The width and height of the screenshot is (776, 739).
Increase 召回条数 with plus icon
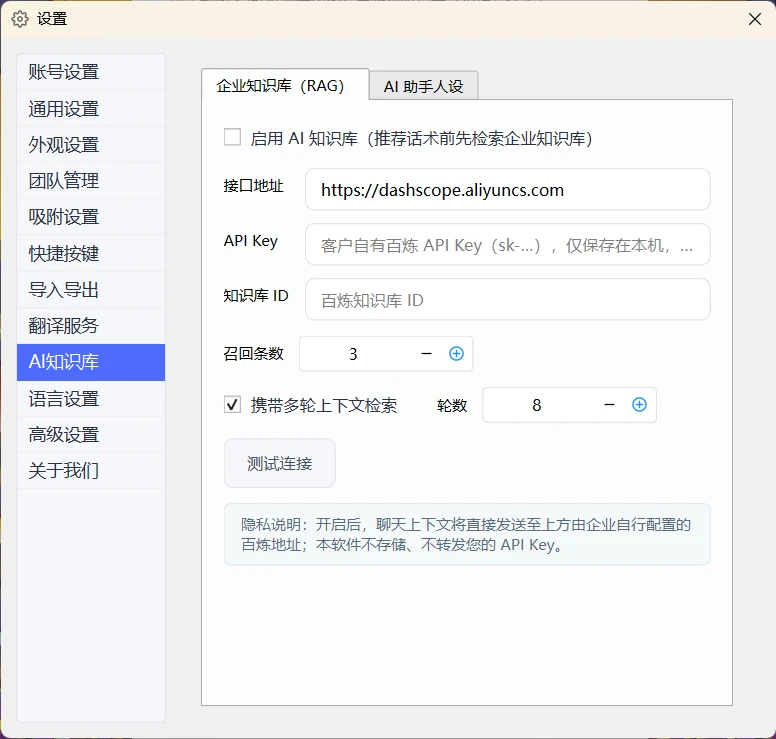pyautogui.click(x=456, y=354)
